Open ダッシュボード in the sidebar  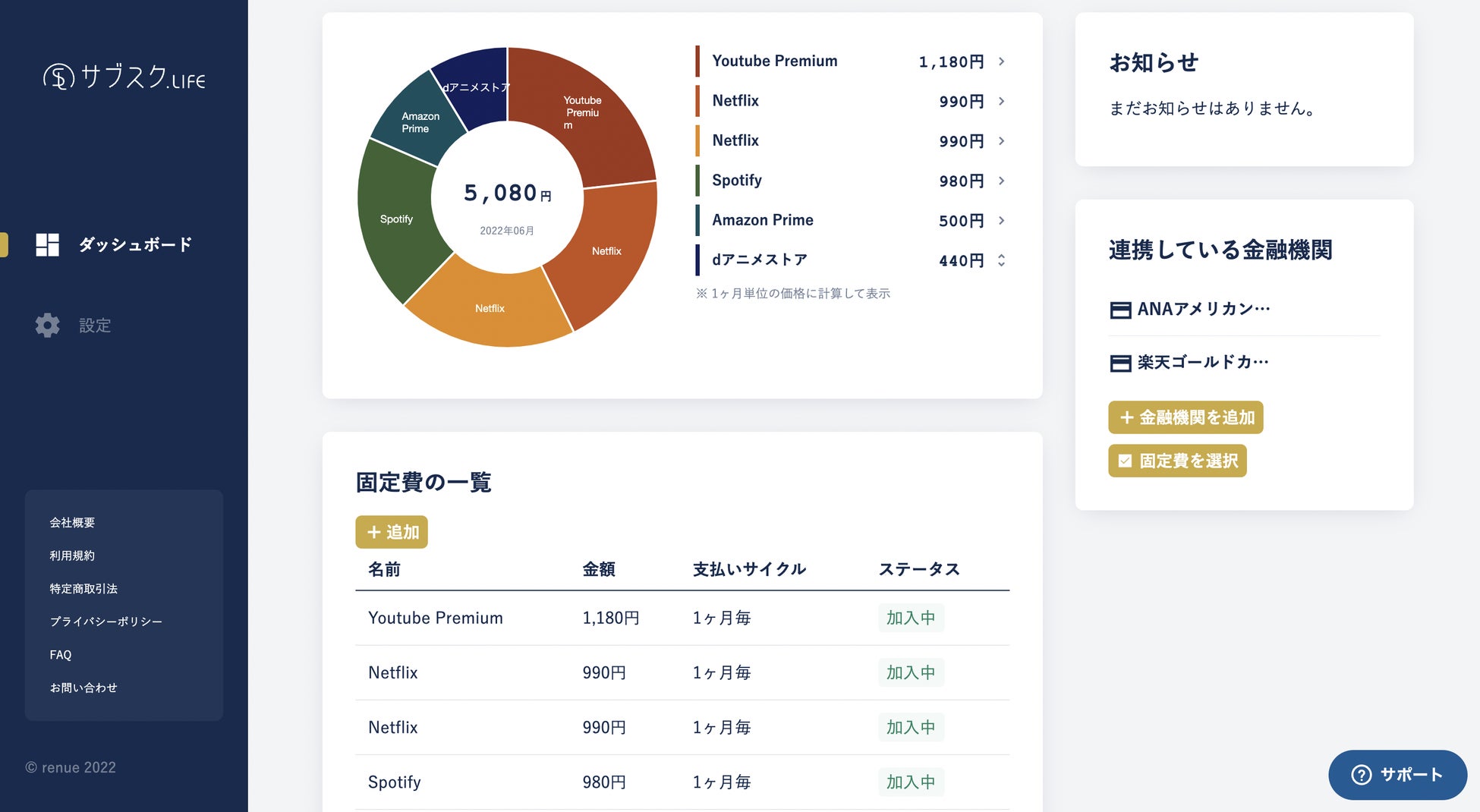[x=135, y=244]
